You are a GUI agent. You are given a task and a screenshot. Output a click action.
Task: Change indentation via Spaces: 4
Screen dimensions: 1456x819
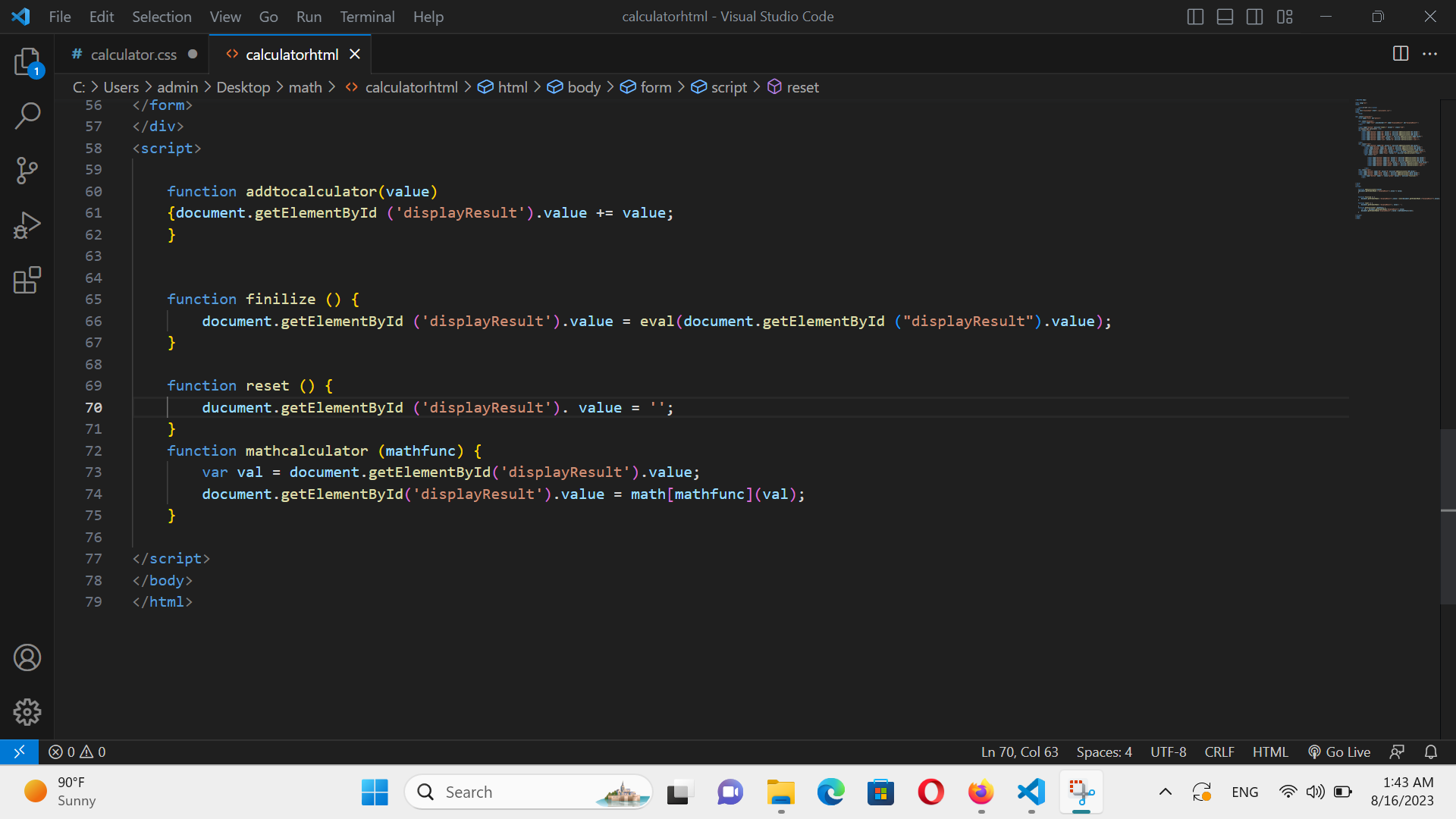pos(1104,752)
